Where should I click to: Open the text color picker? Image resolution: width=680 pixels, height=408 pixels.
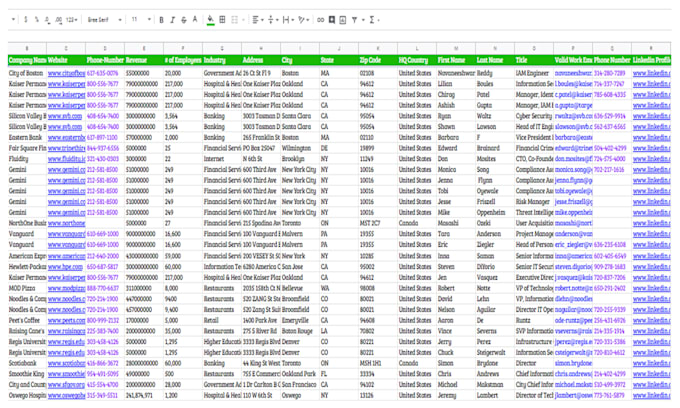coord(195,20)
